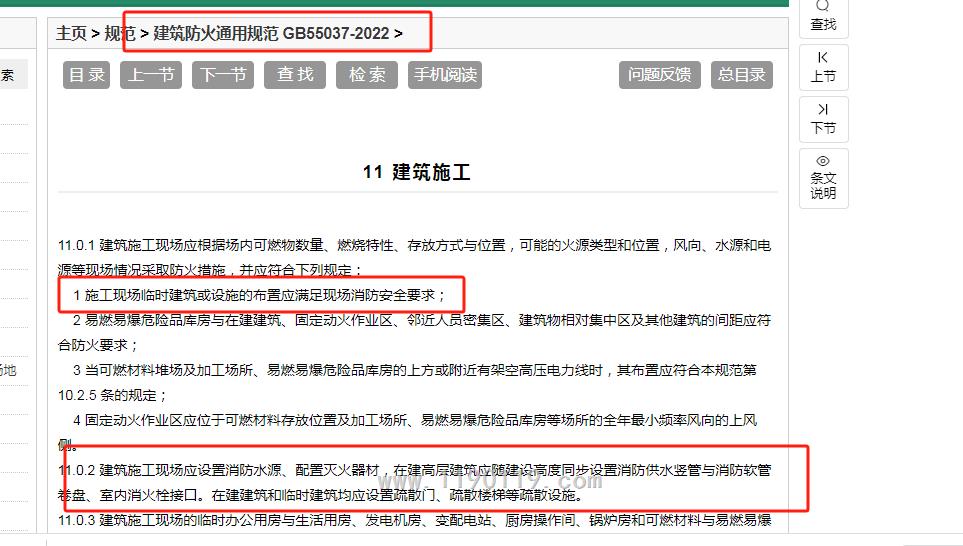Open the 检索 search button

[367, 75]
